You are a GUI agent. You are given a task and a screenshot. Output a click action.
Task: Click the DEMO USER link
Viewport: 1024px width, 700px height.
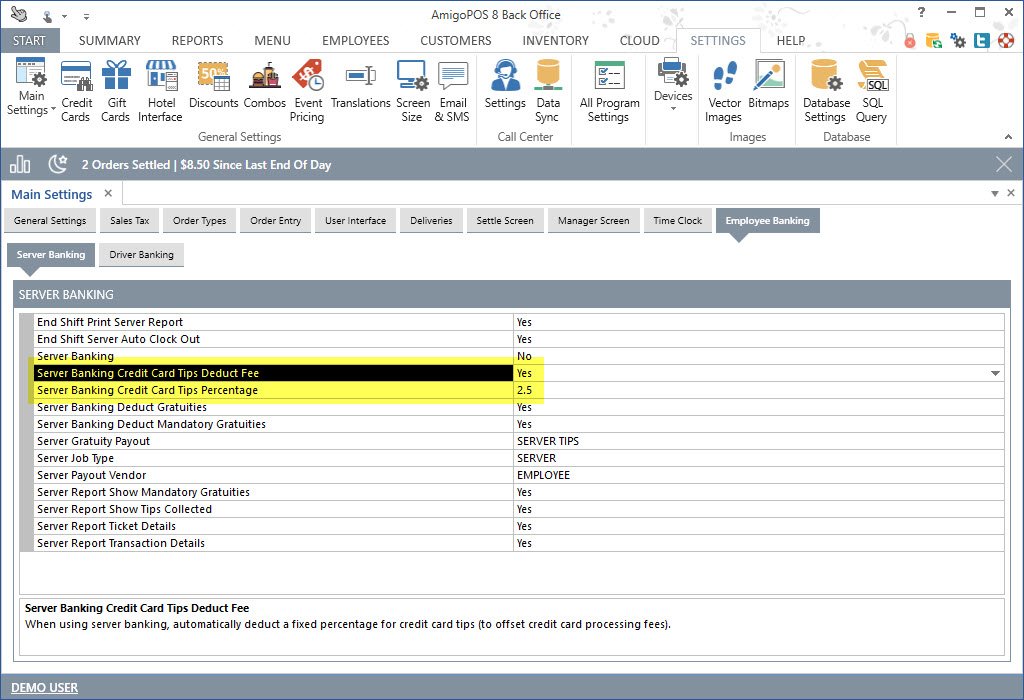tap(44, 687)
